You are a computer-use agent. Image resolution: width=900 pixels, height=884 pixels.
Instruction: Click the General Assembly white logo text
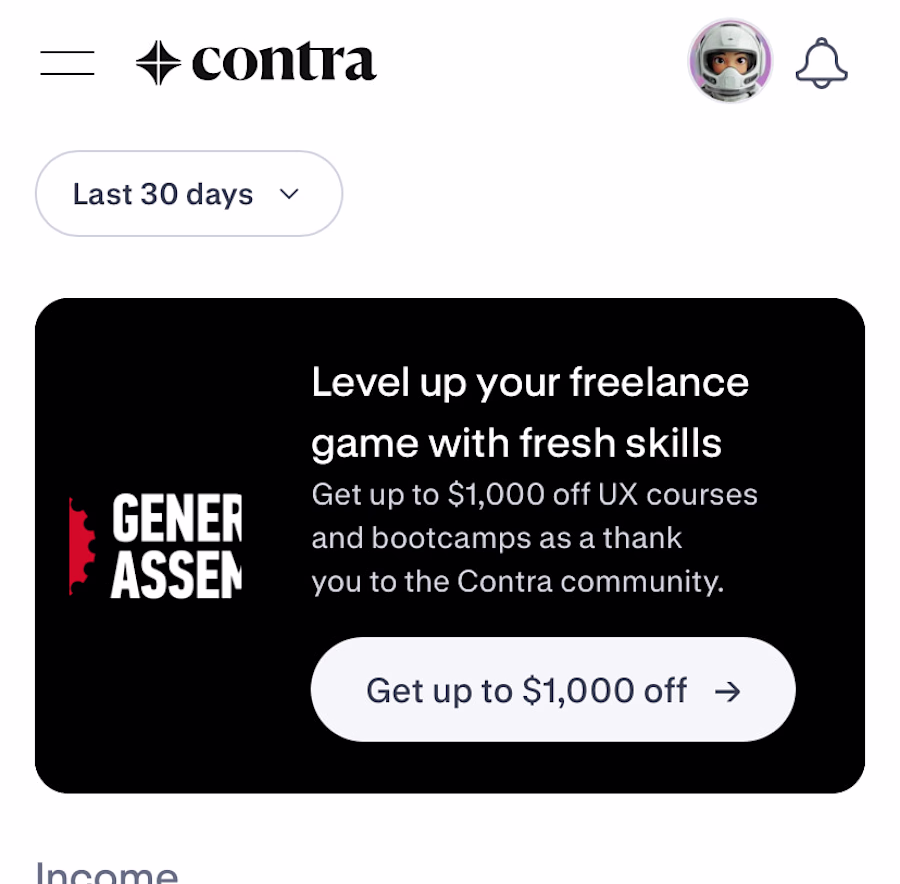(176, 547)
